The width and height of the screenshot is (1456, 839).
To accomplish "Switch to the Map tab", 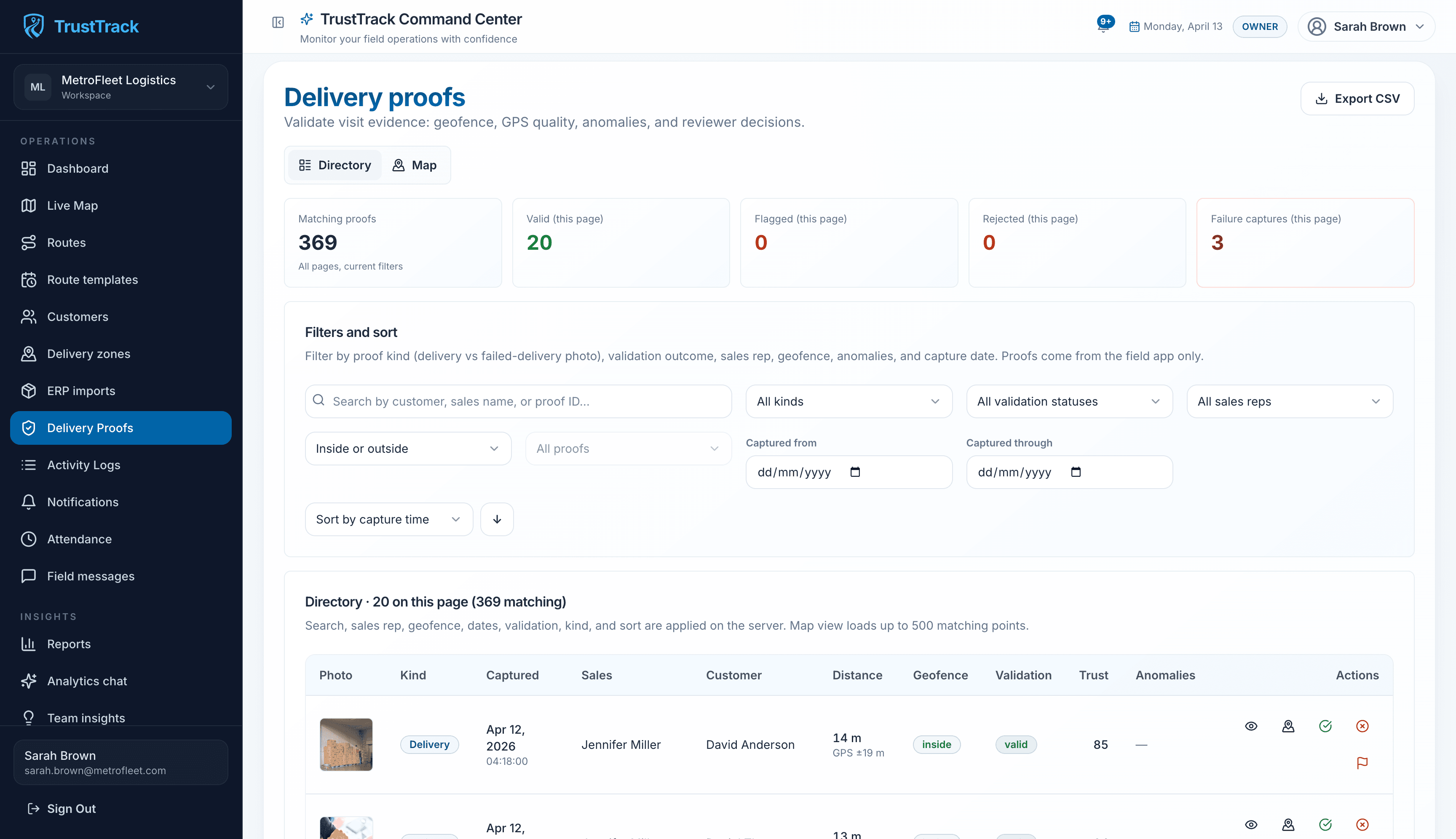I will click(x=415, y=166).
